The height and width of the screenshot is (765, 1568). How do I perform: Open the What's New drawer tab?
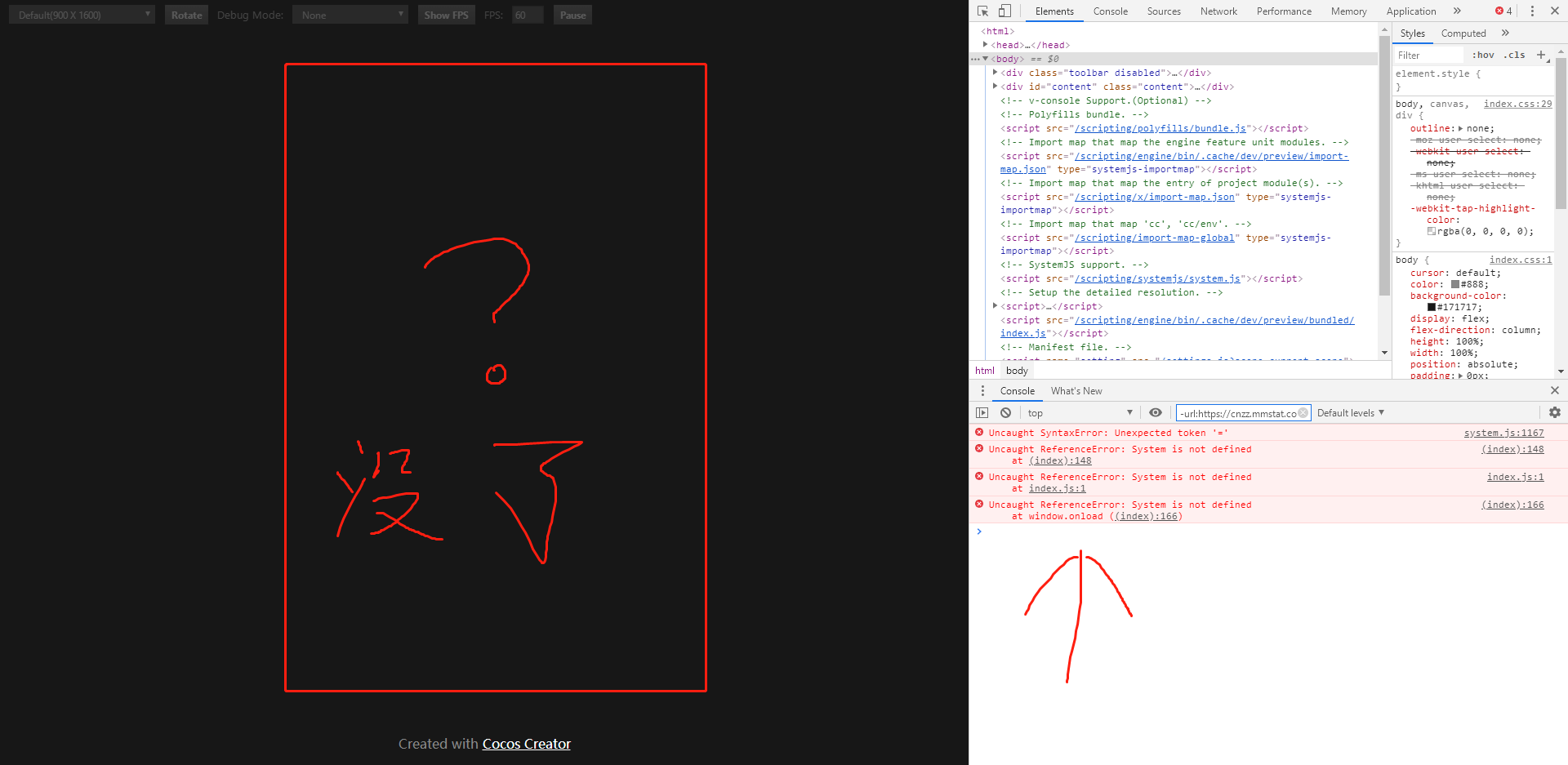1076,391
